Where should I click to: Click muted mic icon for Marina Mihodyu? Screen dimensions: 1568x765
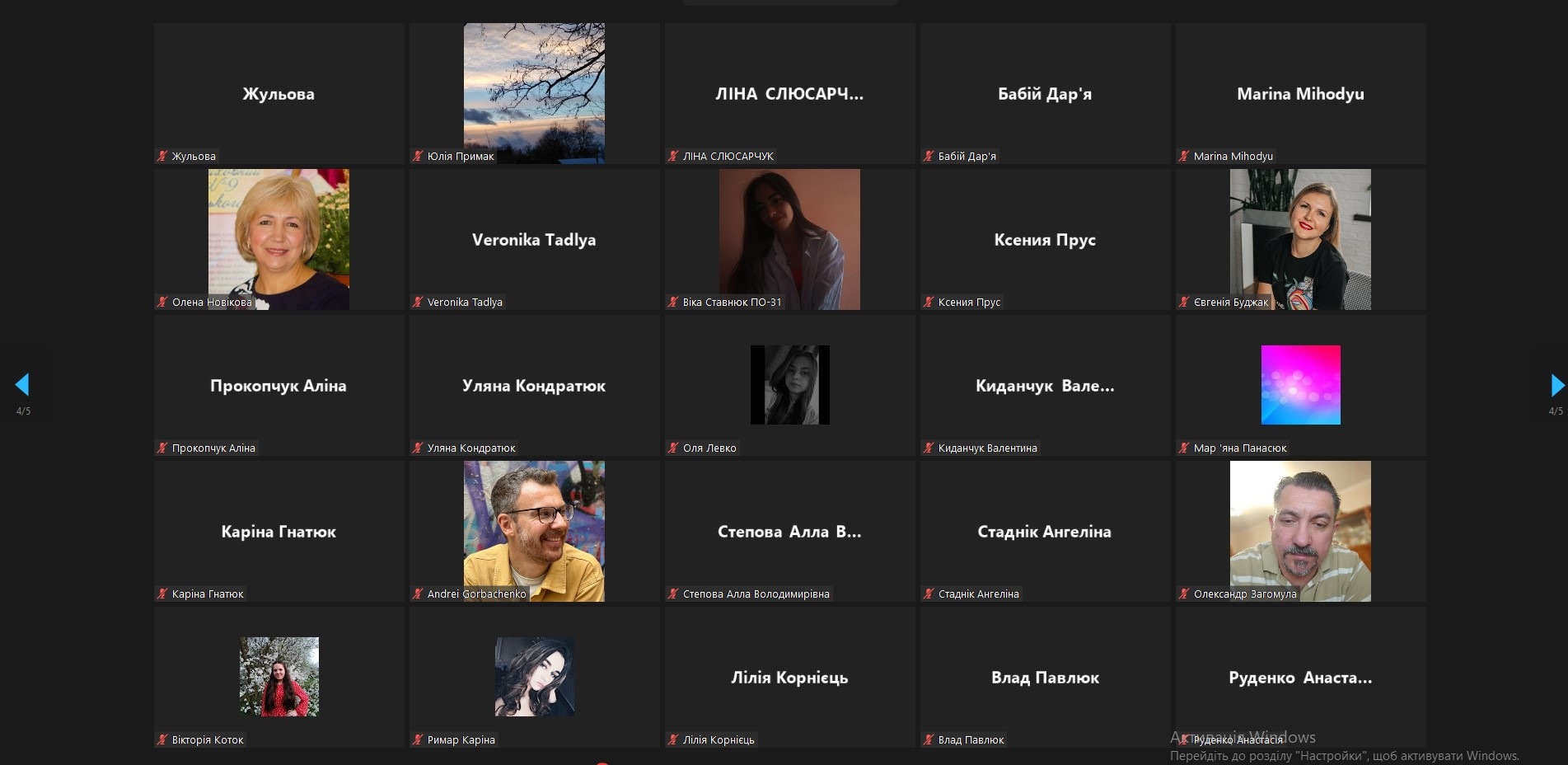[1184, 156]
